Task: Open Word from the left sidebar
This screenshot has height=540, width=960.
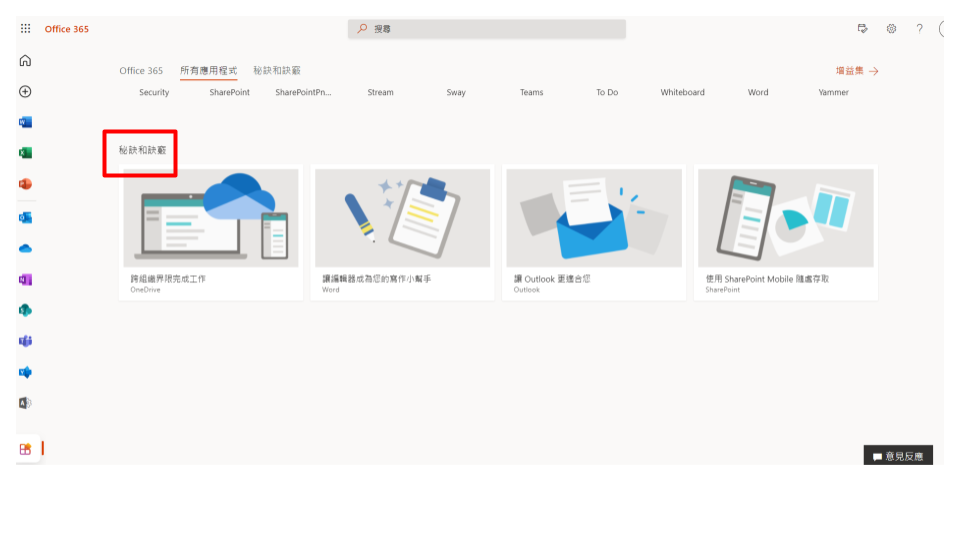Action: (x=25, y=122)
